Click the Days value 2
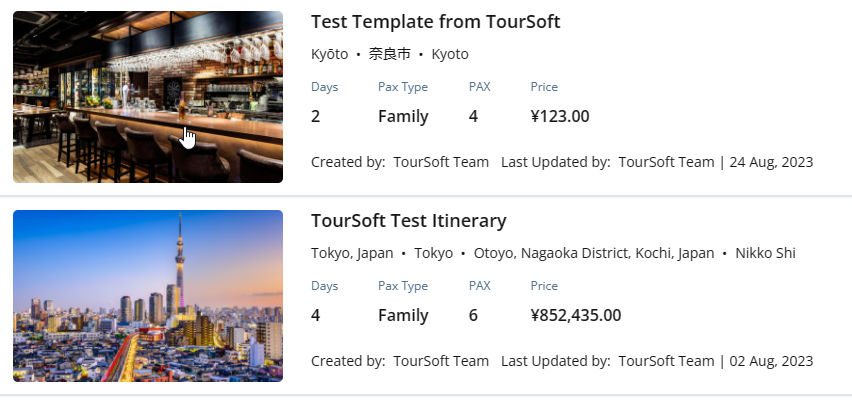This screenshot has width=852, height=400. (x=316, y=116)
